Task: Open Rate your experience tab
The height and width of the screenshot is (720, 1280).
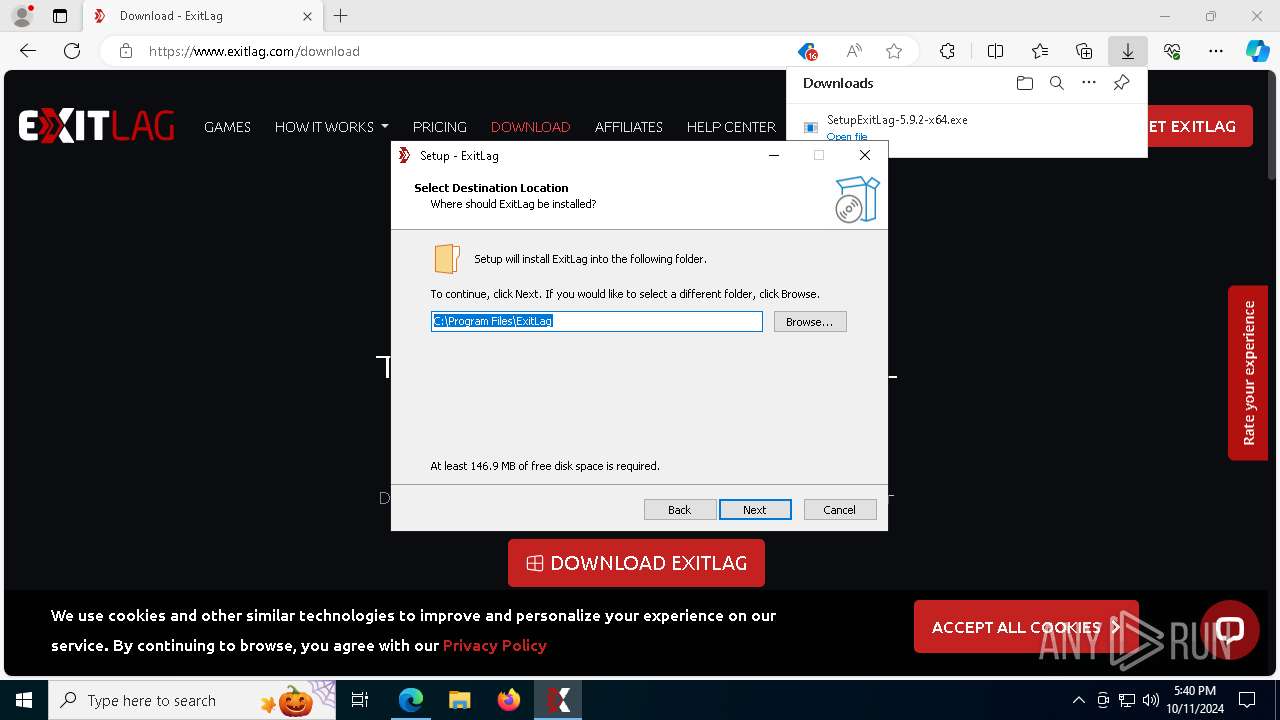Action: [x=1248, y=373]
